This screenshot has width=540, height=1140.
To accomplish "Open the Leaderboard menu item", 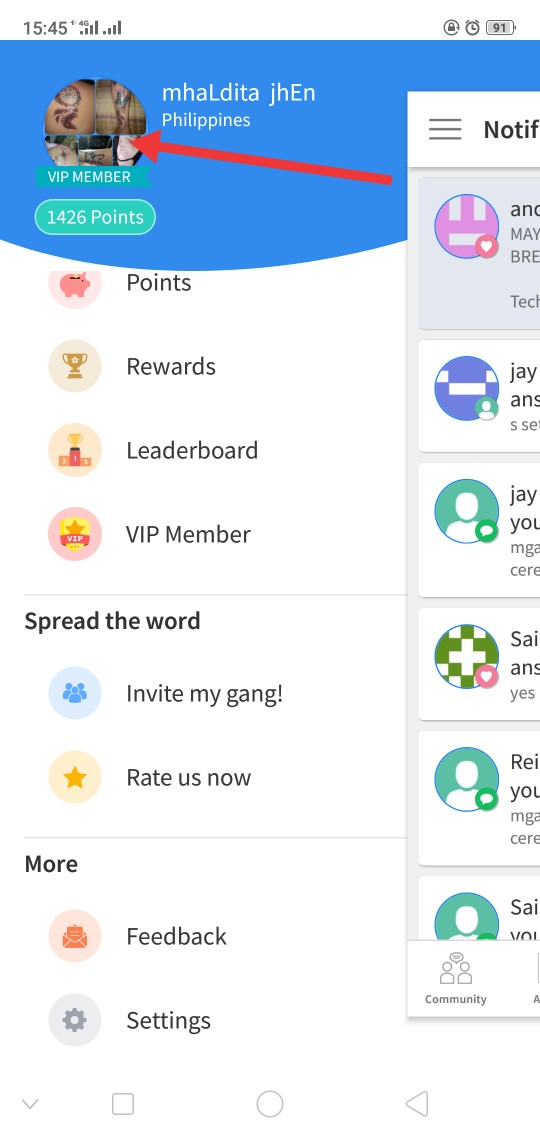I will pyautogui.click(x=192, y=451).
